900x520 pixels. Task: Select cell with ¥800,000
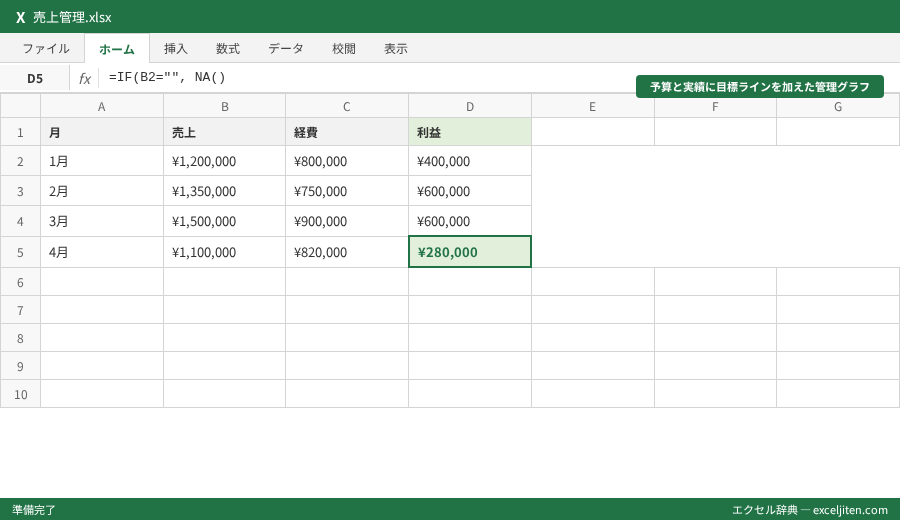tap(347, 161)
